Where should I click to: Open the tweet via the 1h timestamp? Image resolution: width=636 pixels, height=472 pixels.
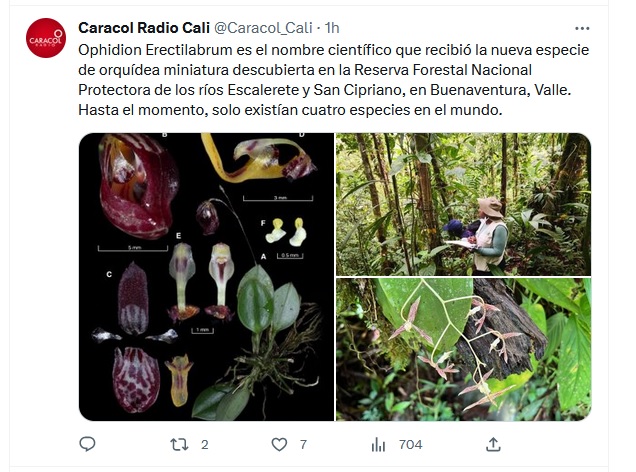332,28
